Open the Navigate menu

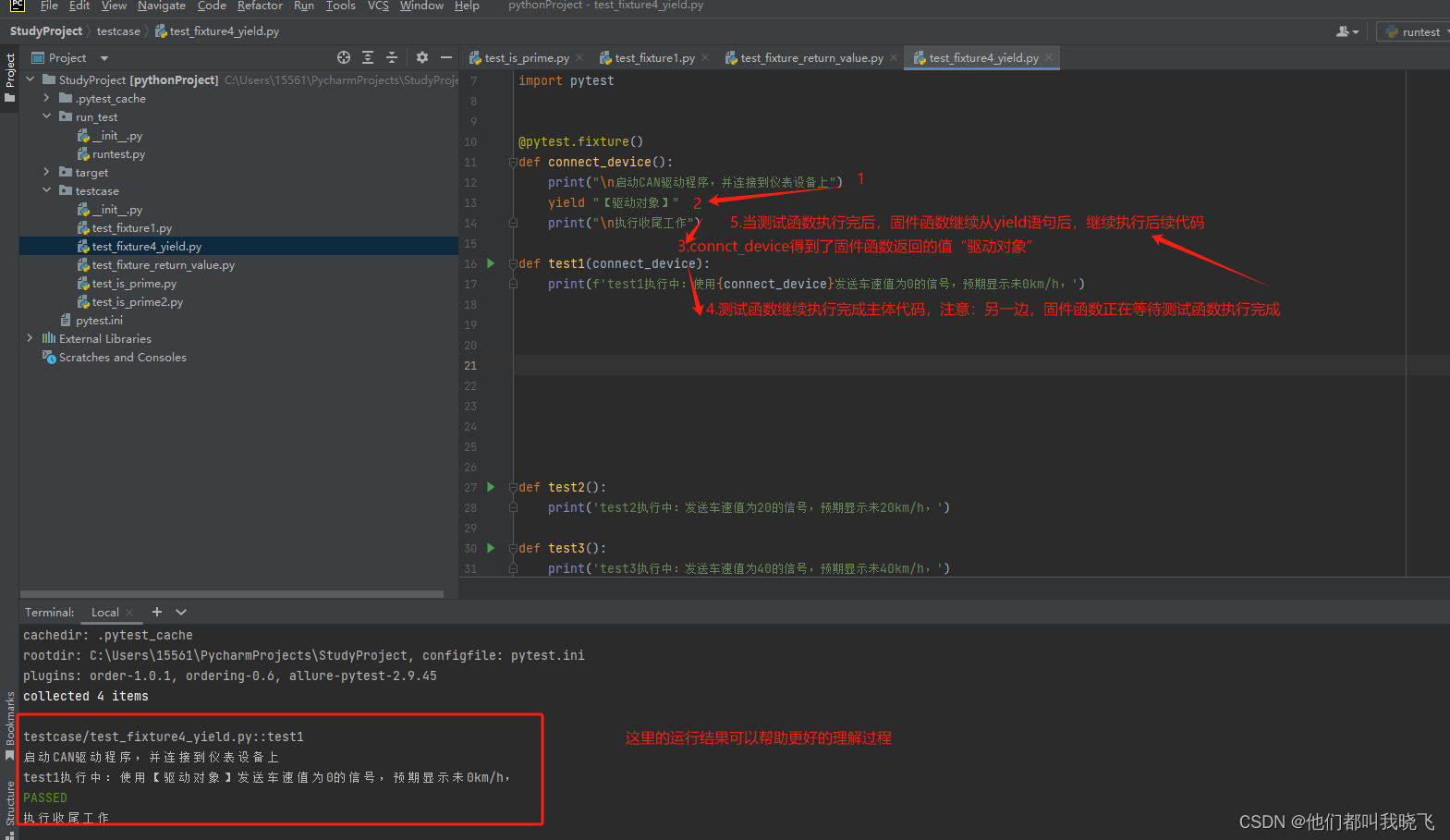(162, 6)
